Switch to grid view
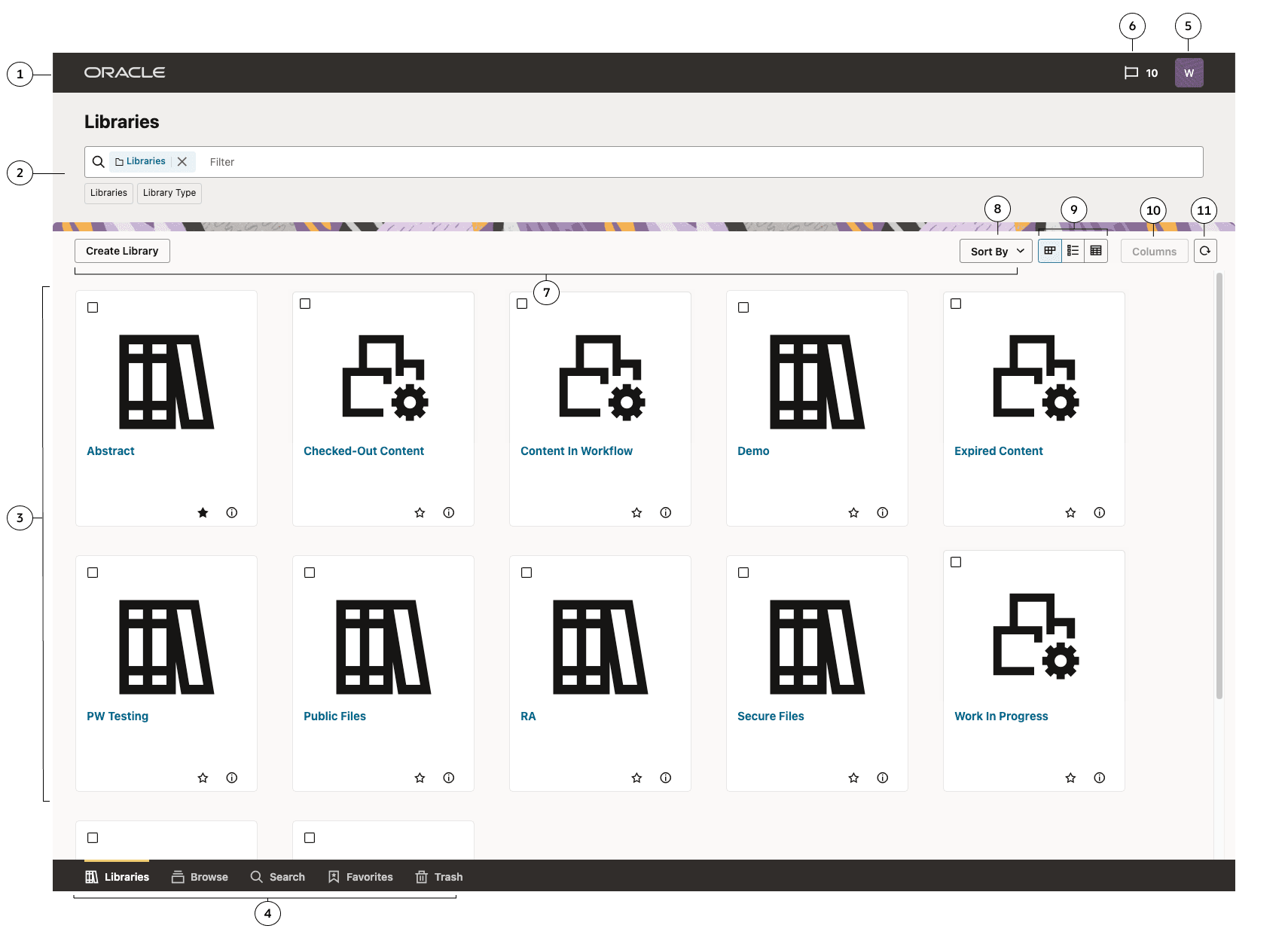1288x944 pixels. coord(1049,251)
